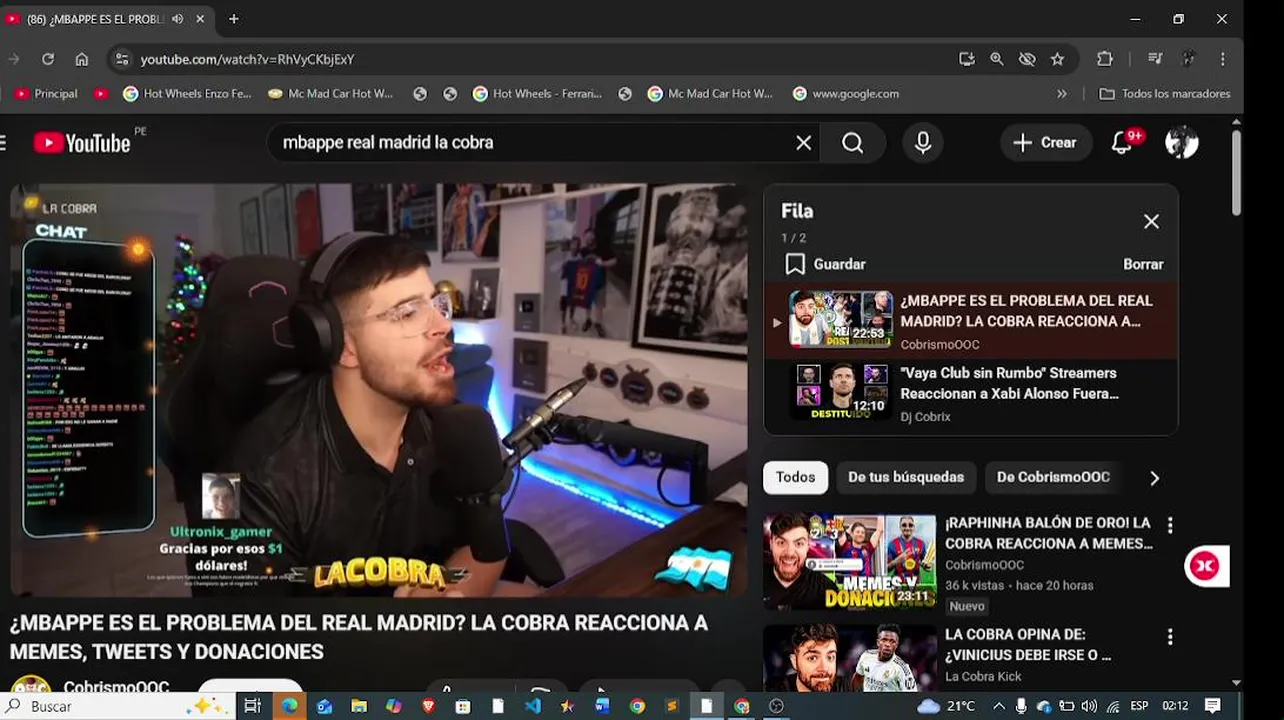Install app icon in address bar

coord(966,59)
